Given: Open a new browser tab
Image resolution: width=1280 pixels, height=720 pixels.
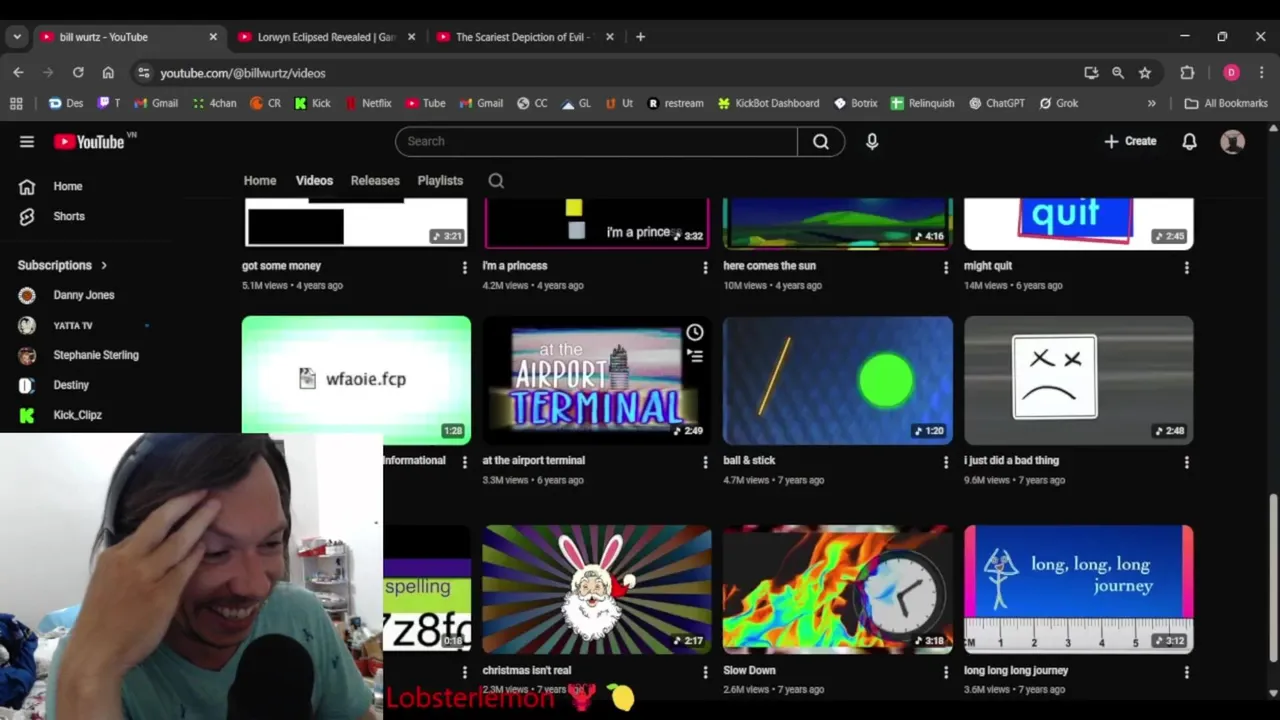Looking at the screenshot, I should point(640,37).
